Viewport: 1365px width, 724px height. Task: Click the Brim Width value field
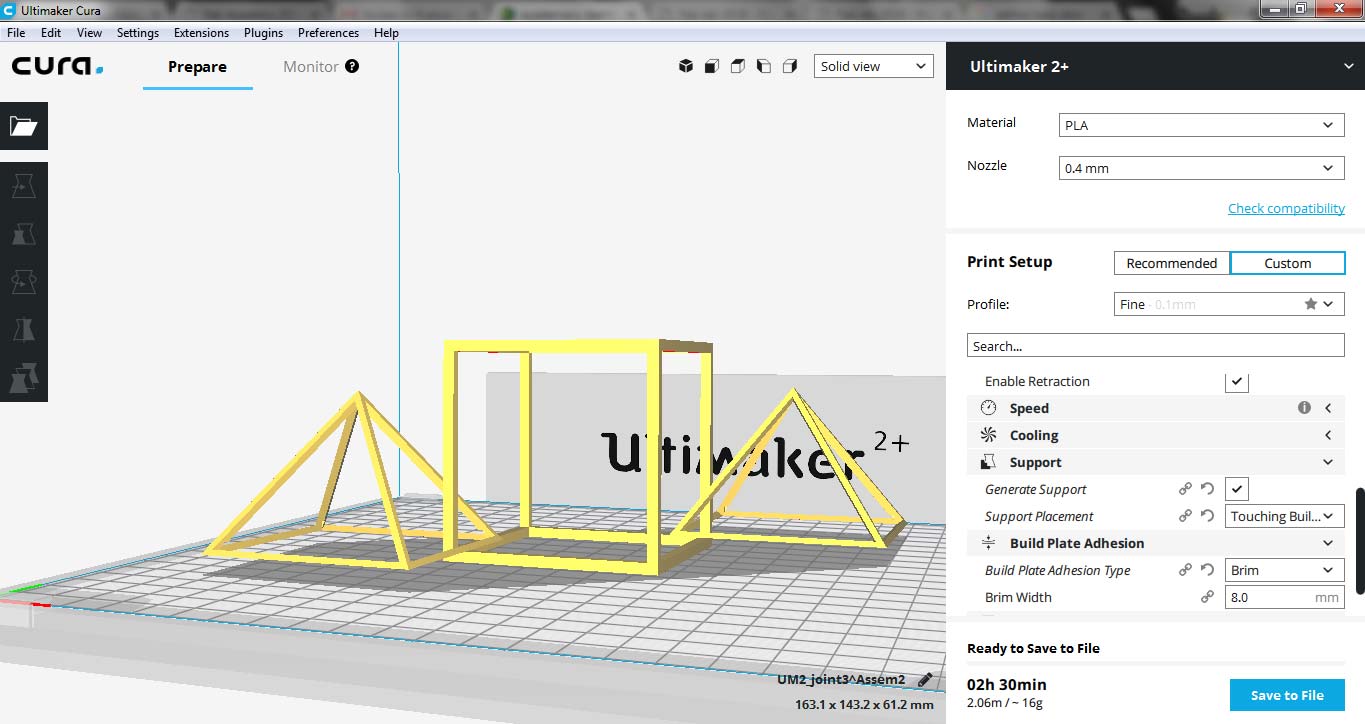click(1285, 597)
